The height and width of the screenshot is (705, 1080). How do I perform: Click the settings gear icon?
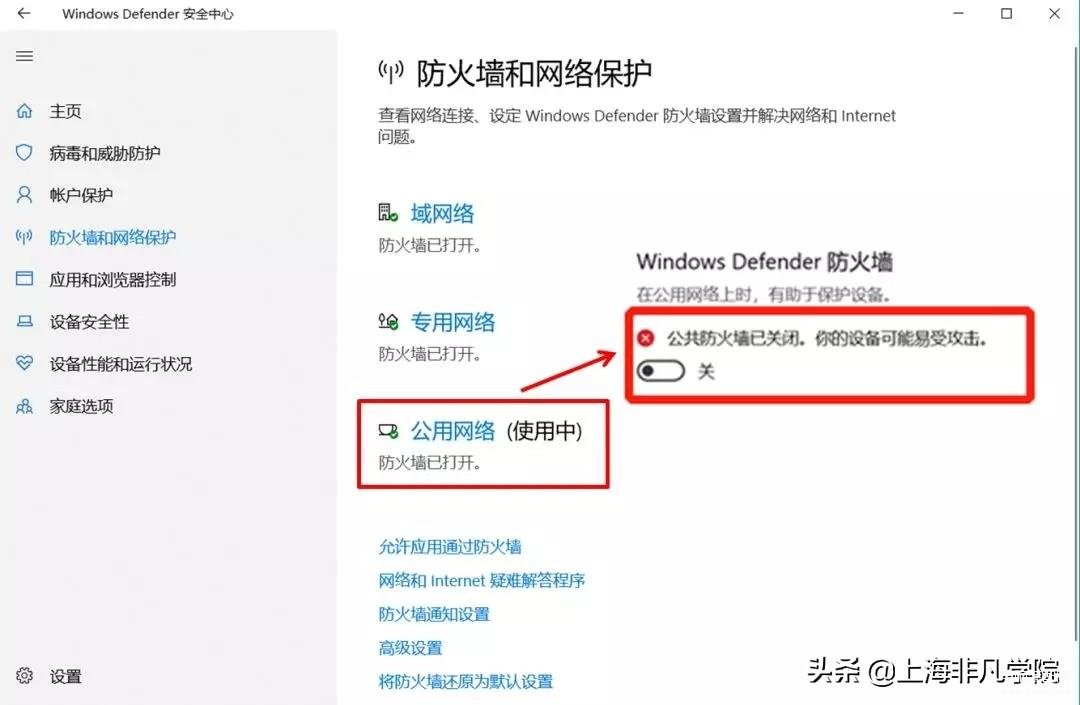pos(24,675)
